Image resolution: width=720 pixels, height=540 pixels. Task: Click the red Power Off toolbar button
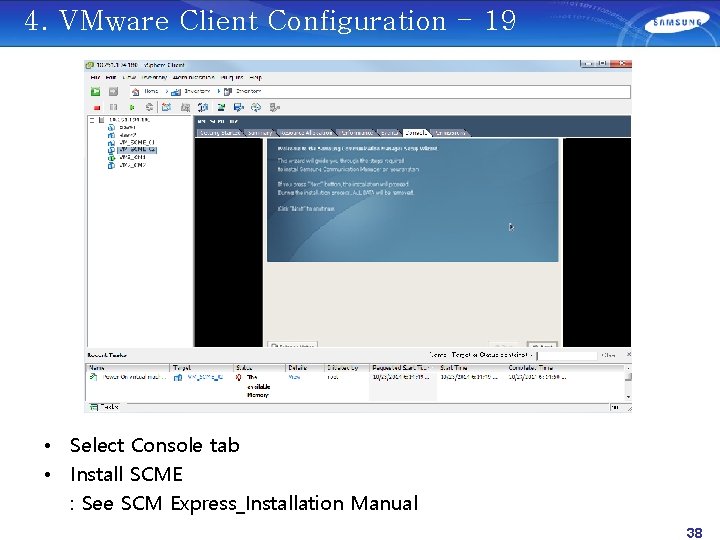tap(97, 107)
